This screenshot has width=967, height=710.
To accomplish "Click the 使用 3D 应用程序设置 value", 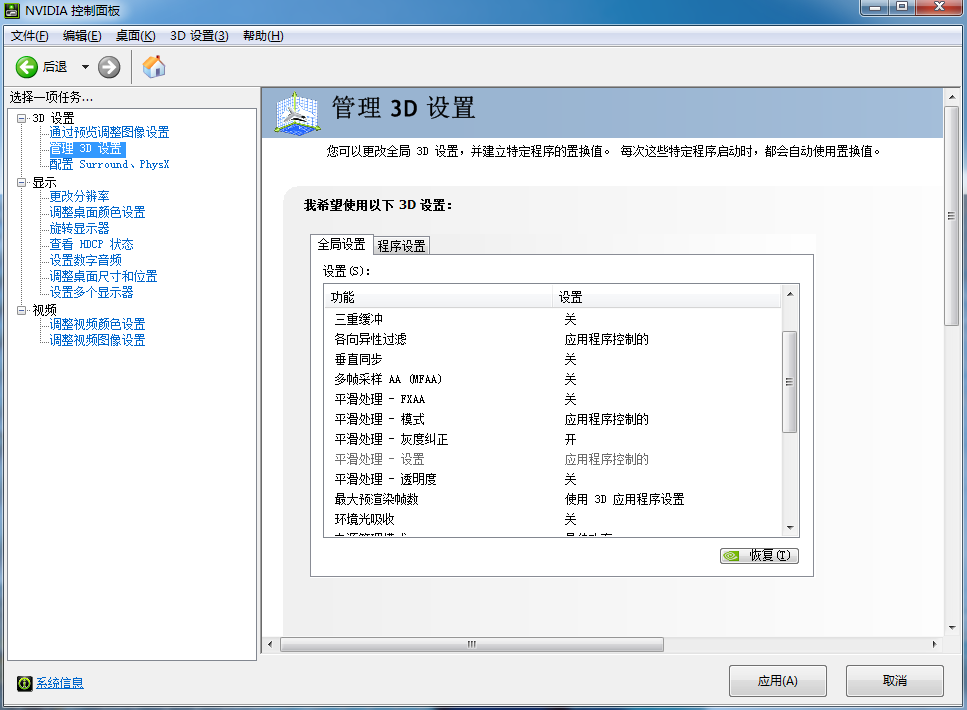I will (x=625, y=499).
